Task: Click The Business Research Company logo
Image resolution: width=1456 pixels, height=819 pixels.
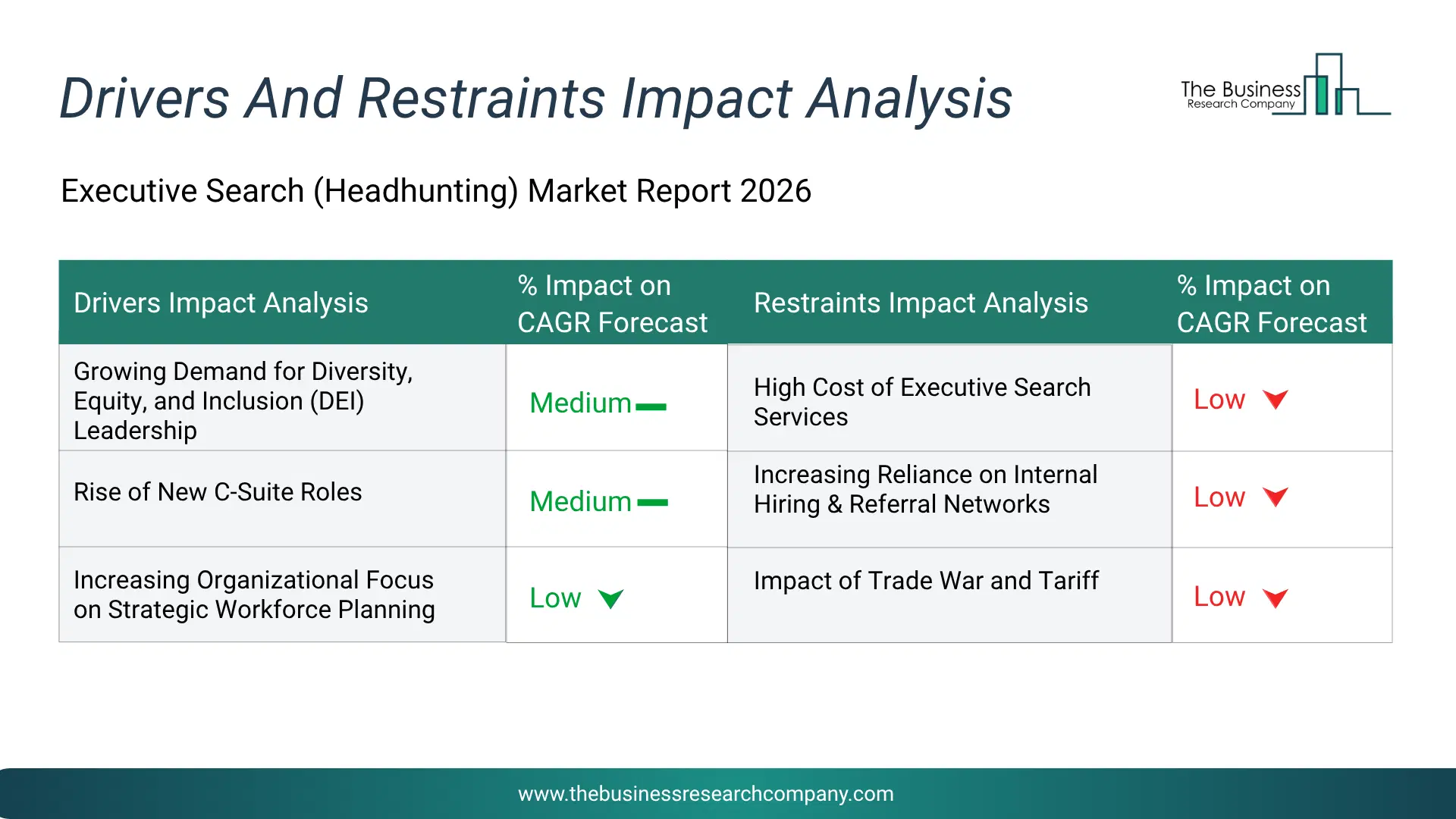Action: [1285, 85]
